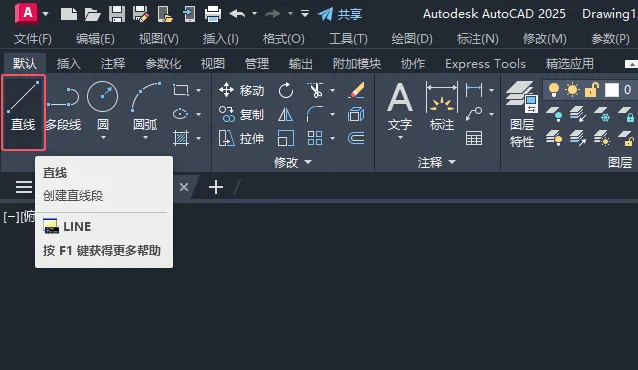The height and width of the screenshot is (370, 638).
Task: Open the 绘图(D) menu
Action: pos(412,39)
